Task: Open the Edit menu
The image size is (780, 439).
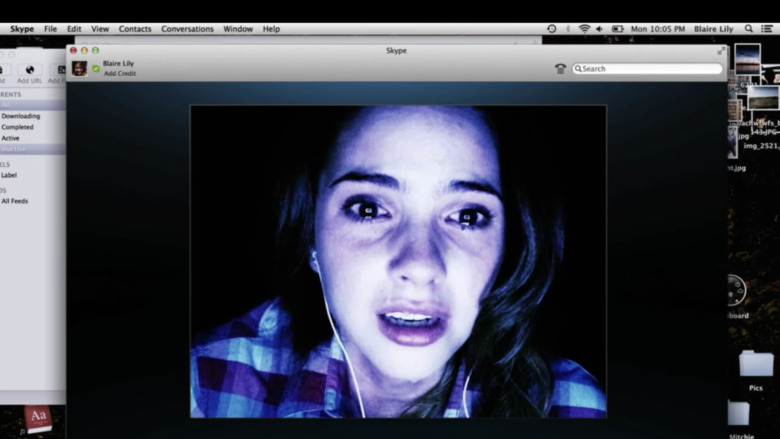Action: [74, 29]
